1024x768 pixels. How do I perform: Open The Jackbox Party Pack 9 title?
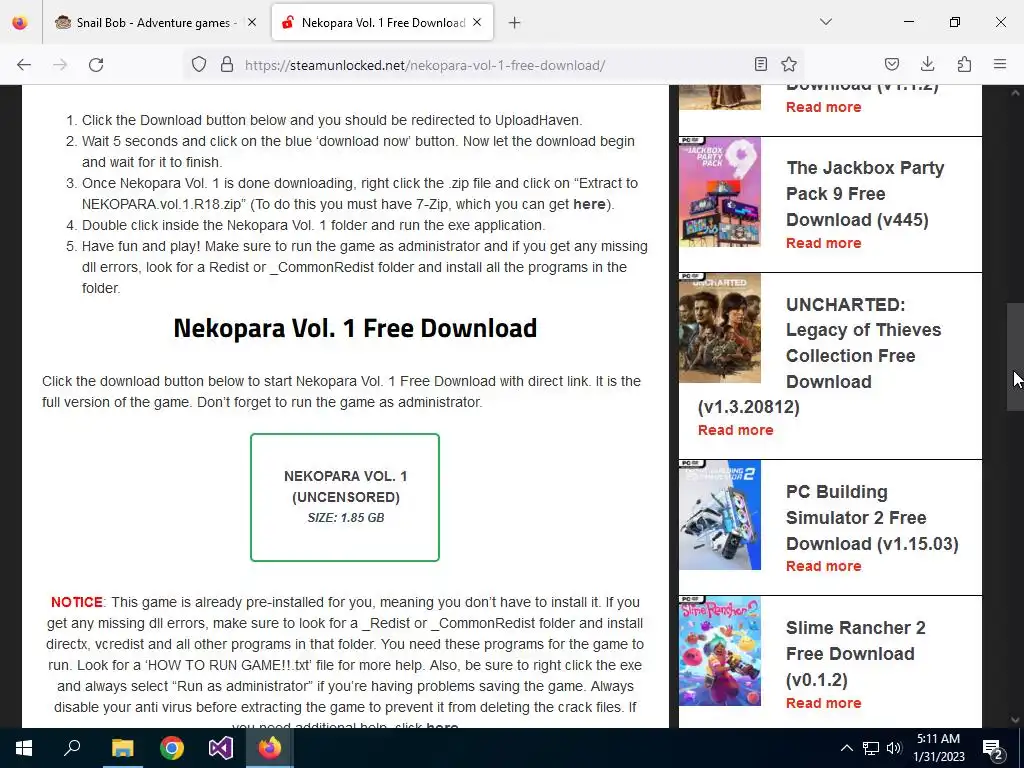[x=865, y=194]
